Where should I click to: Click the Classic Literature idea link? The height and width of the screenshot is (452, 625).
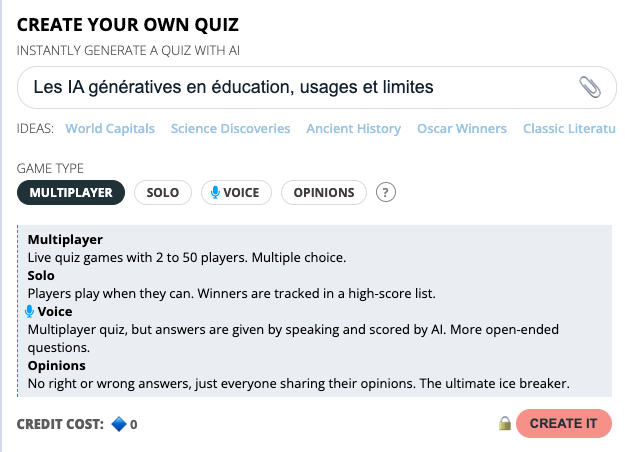(566, 129)
